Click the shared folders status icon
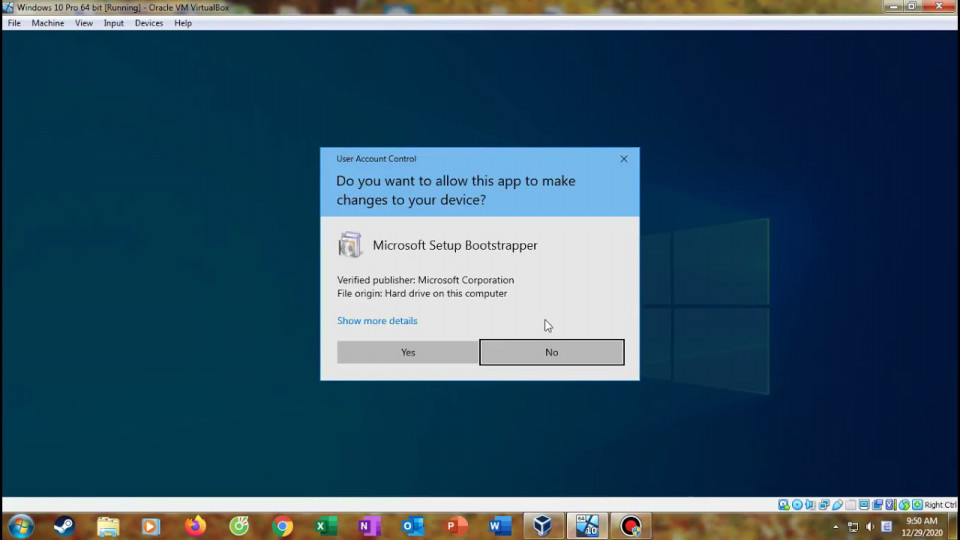The height and width of the screenshot is (540, 960). tap(850, 505)
